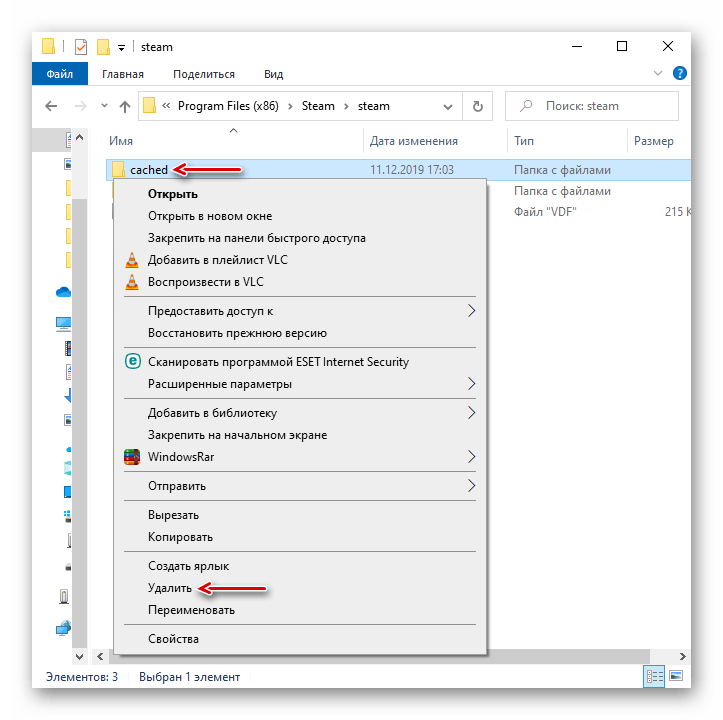Select the cached folder row
The height and width of the screenshot is (720, 723).
(x=398, y=170)
